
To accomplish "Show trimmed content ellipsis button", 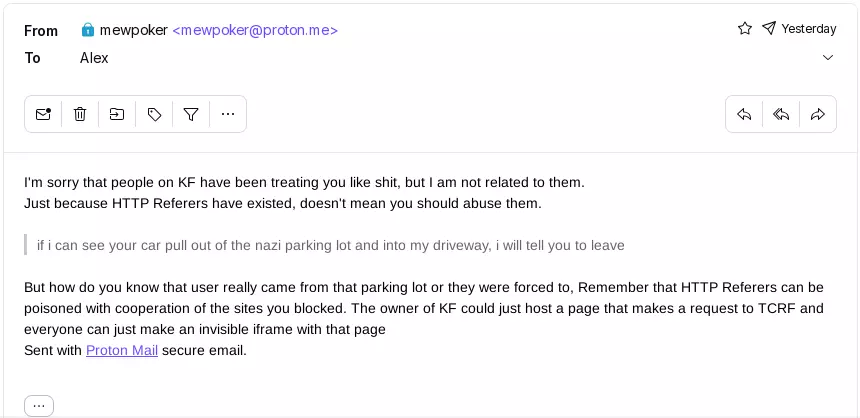I will click(x=39, y=406).
